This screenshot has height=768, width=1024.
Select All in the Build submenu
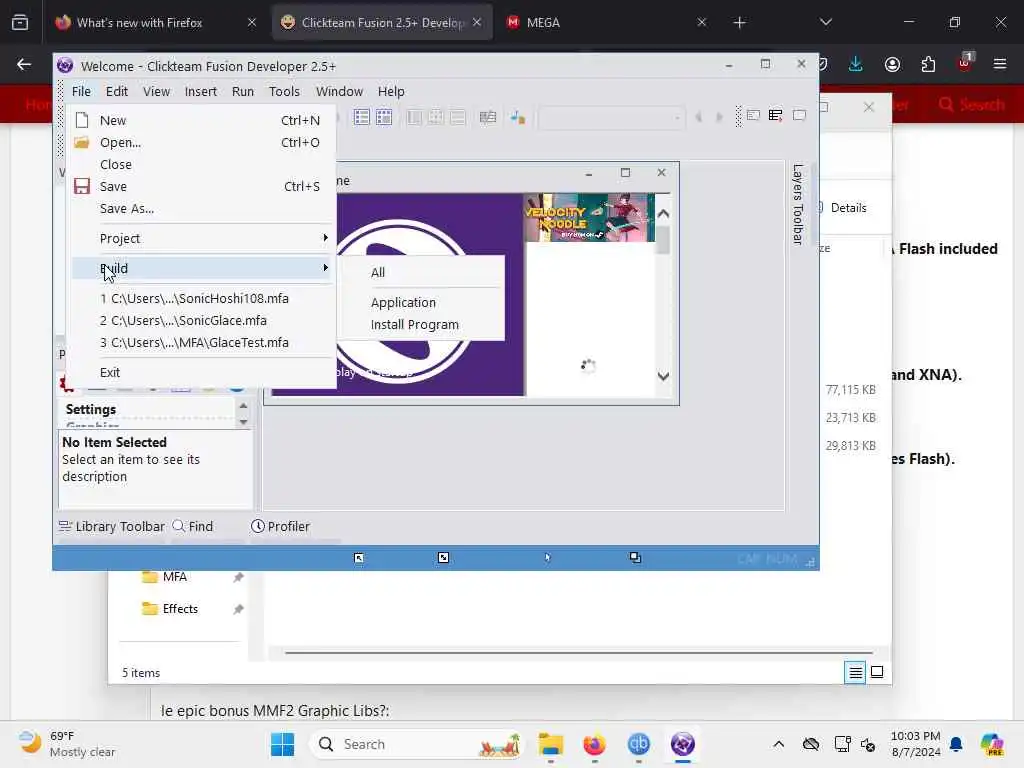pos(422,272)
